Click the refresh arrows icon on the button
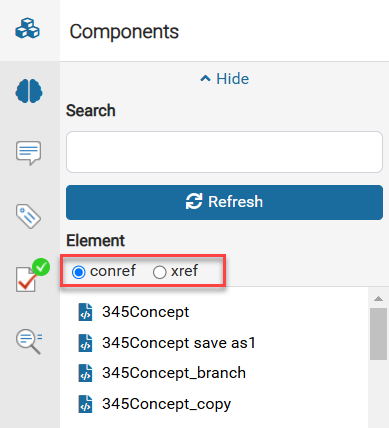 [x=194, y=201]
